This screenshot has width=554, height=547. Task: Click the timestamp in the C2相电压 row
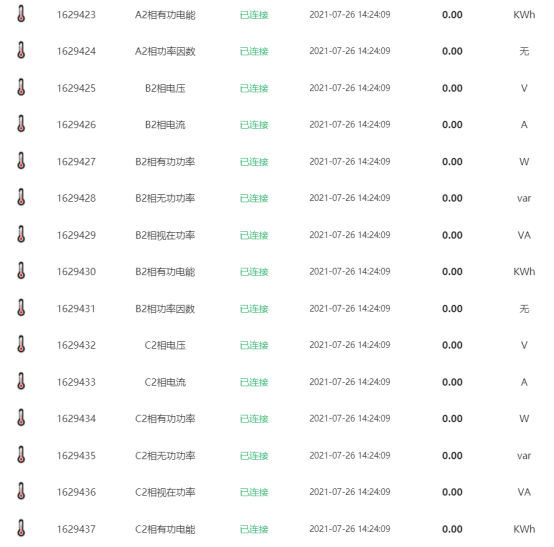point(350,345)
